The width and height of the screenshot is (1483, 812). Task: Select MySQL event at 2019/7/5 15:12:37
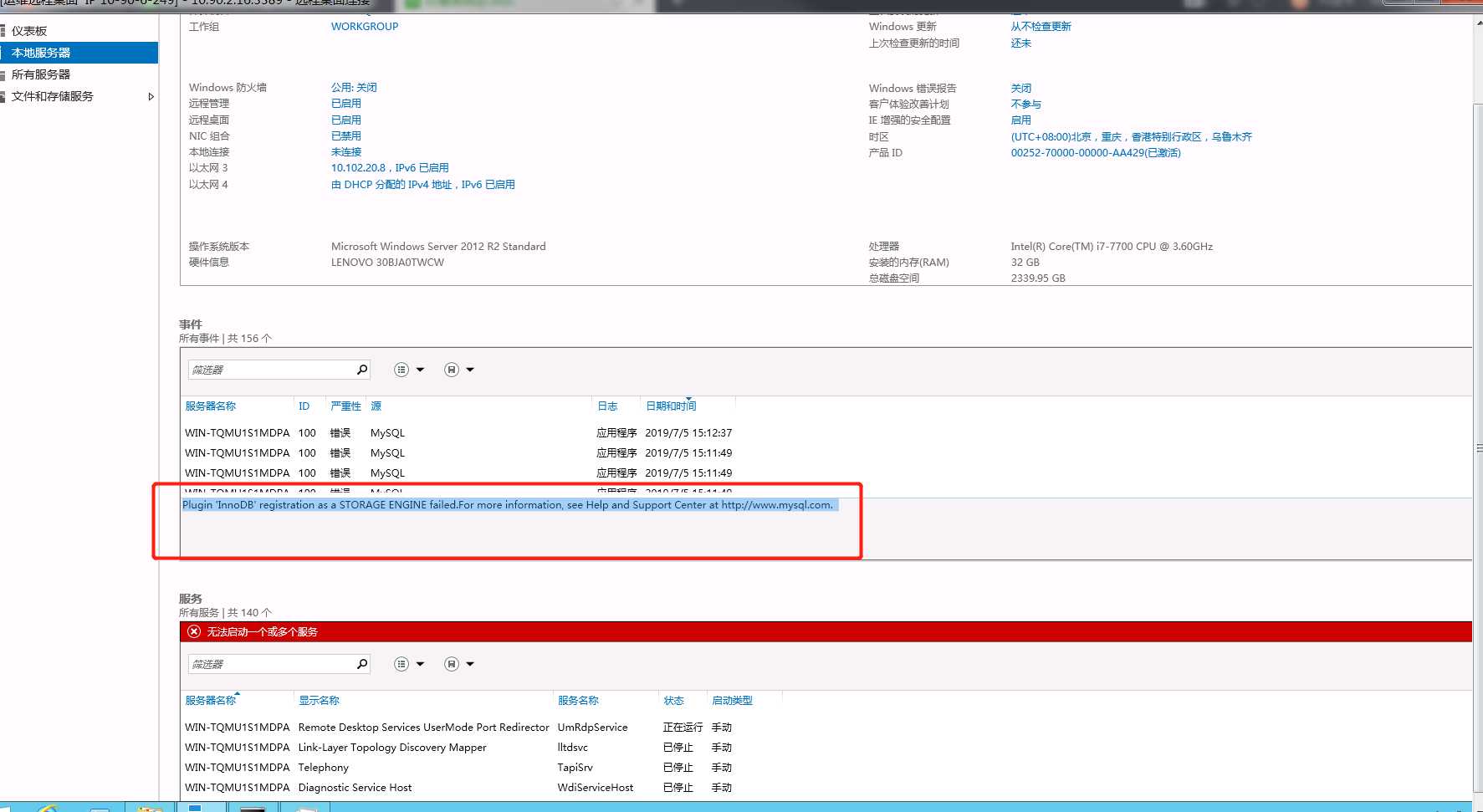tap(458, 433)
